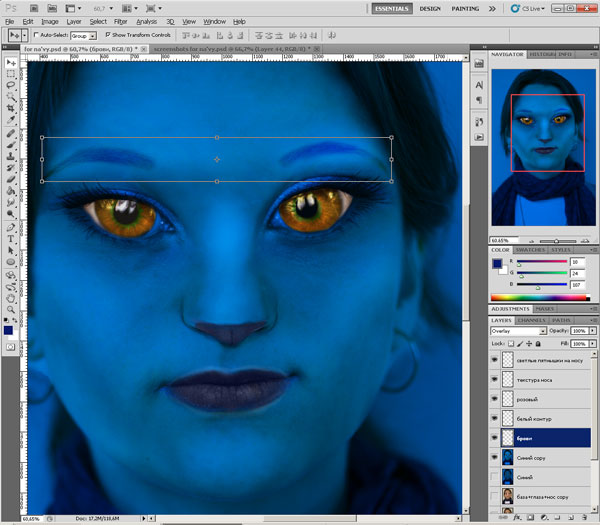This screenshot has height=525, width=600.
Task: Click the foreground color swatch in toolbox
Action: (x=8, y=329)
